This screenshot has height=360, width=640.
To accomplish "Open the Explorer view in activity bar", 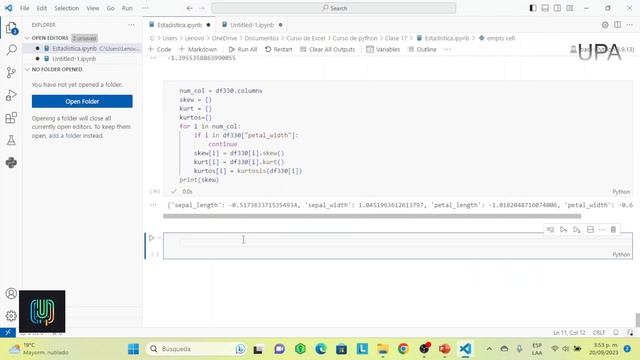I will (11, 28).
